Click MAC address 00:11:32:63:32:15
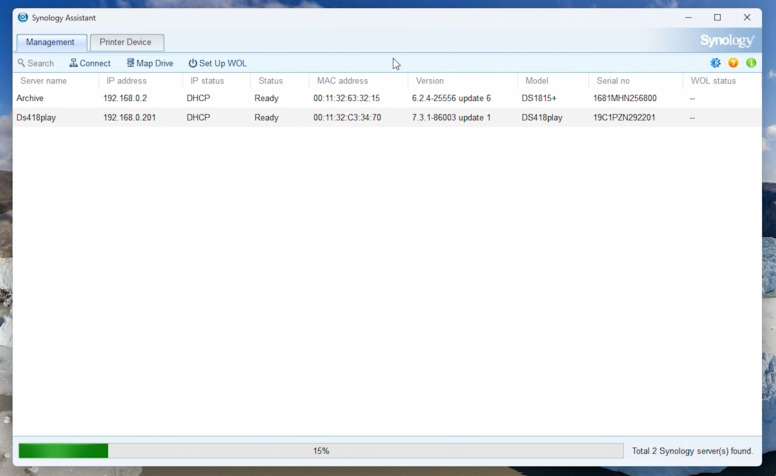The width and height of the screenshot is (776, 476). coord(346,98)
